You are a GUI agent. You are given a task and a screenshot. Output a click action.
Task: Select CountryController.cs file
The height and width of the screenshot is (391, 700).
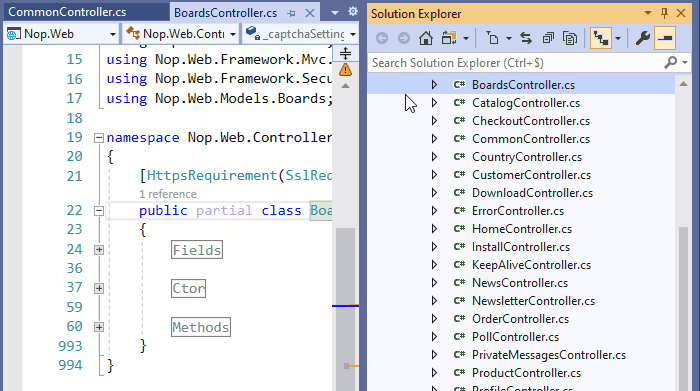click(x=527, y=157)
